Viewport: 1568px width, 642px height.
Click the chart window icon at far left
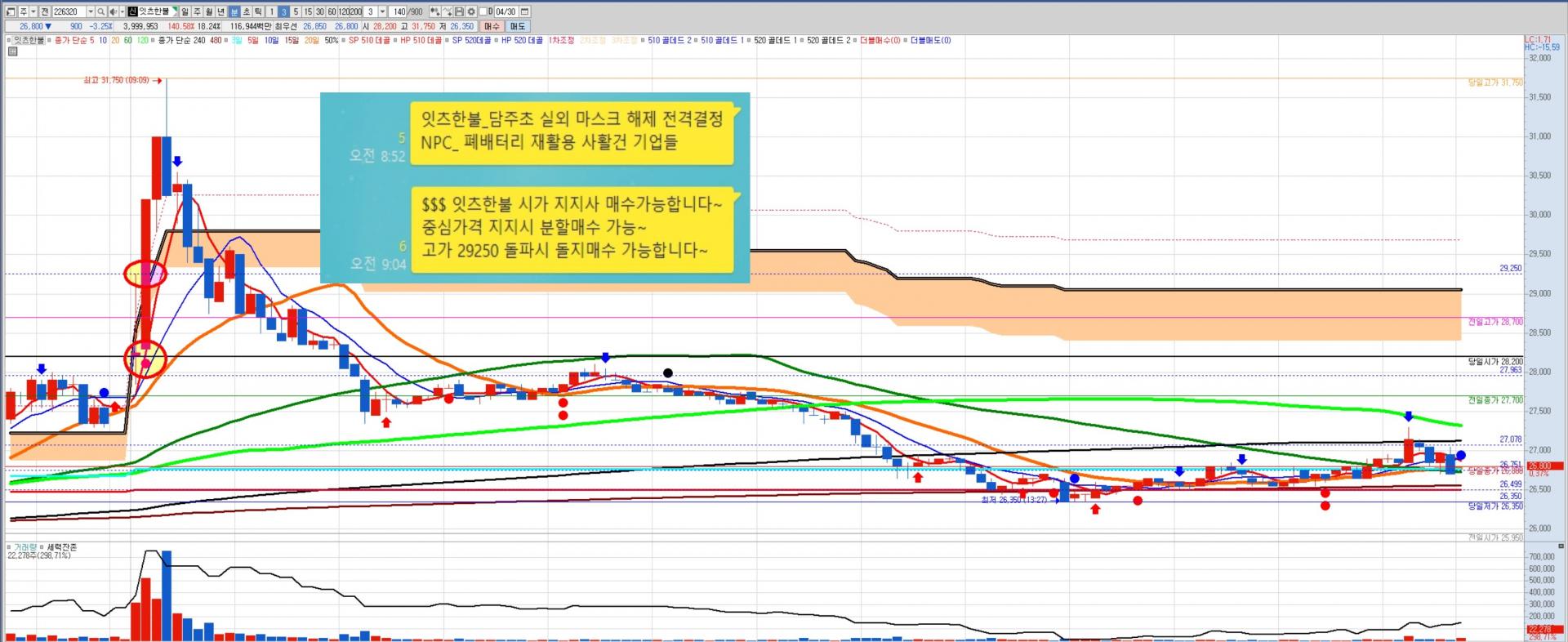[11, 12]
